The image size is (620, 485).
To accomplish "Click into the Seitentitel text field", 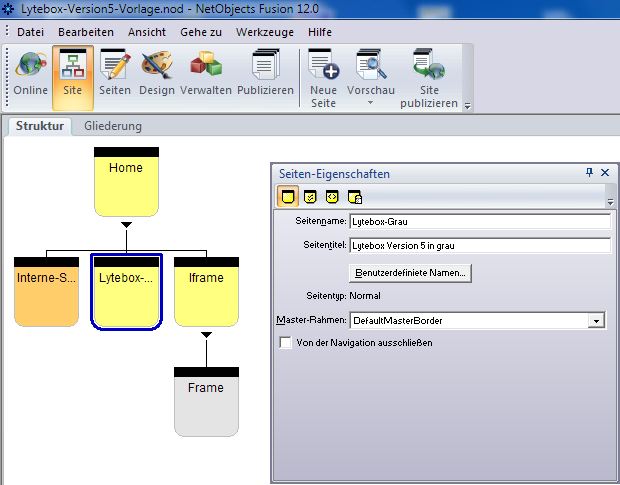I will click(x=479, y=245).
